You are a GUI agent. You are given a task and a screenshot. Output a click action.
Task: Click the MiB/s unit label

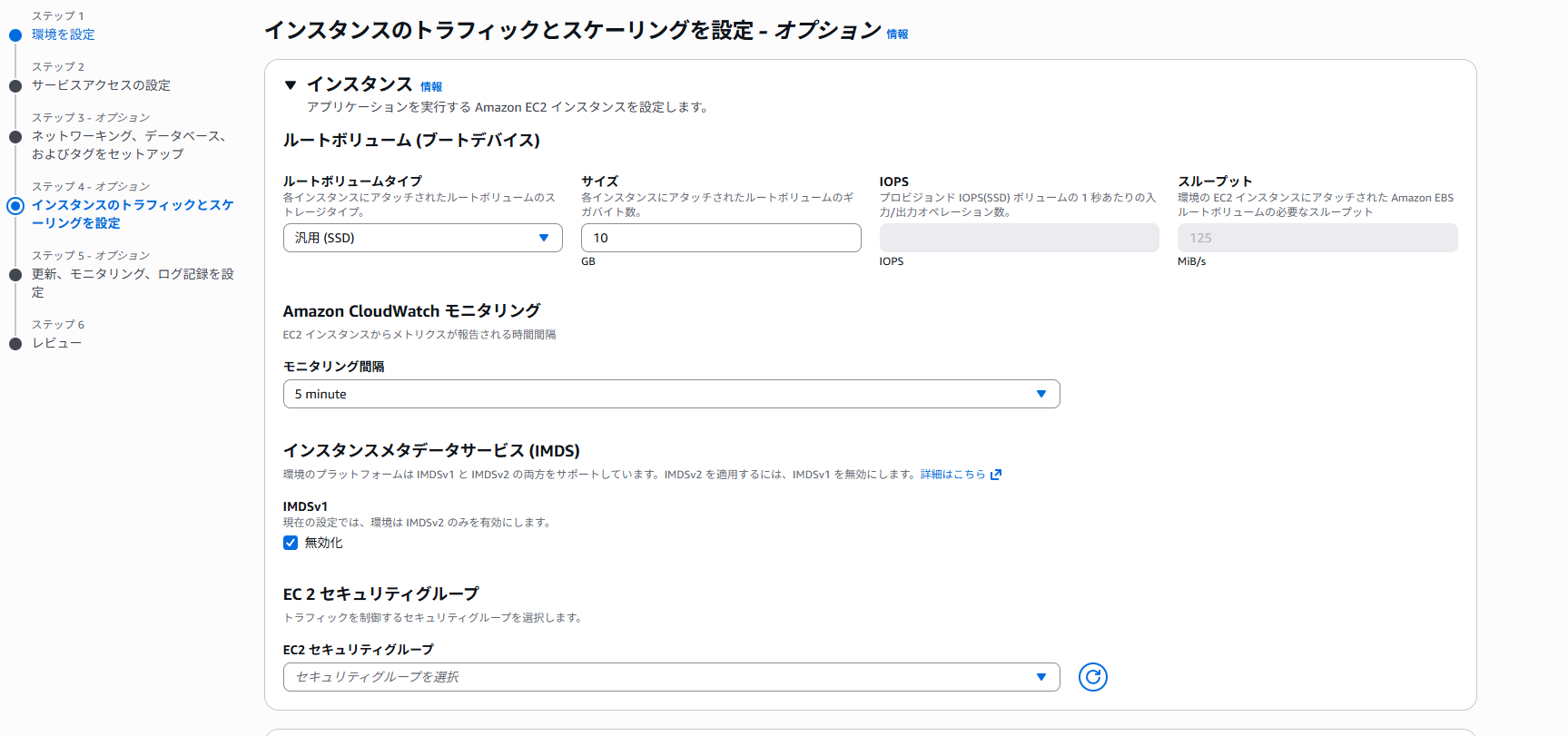click(x=1191, y=261)
